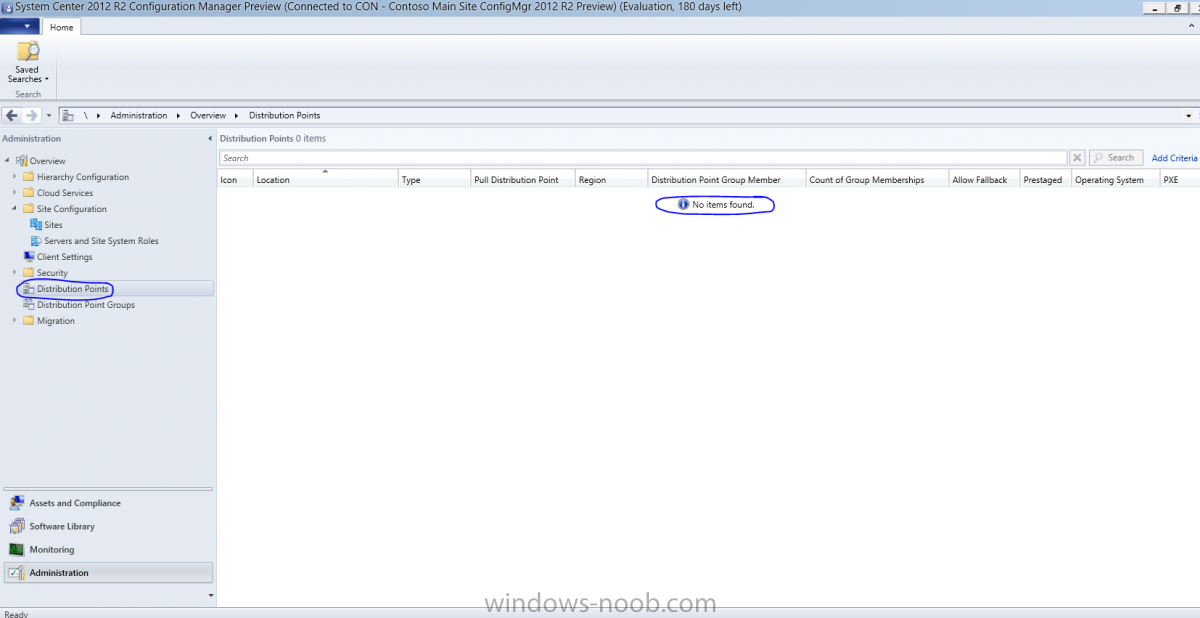The height and width of the screenshot is (618, 1200).
Task: Open Servers and Site System Roles
Action: click(x=101, y=241)
